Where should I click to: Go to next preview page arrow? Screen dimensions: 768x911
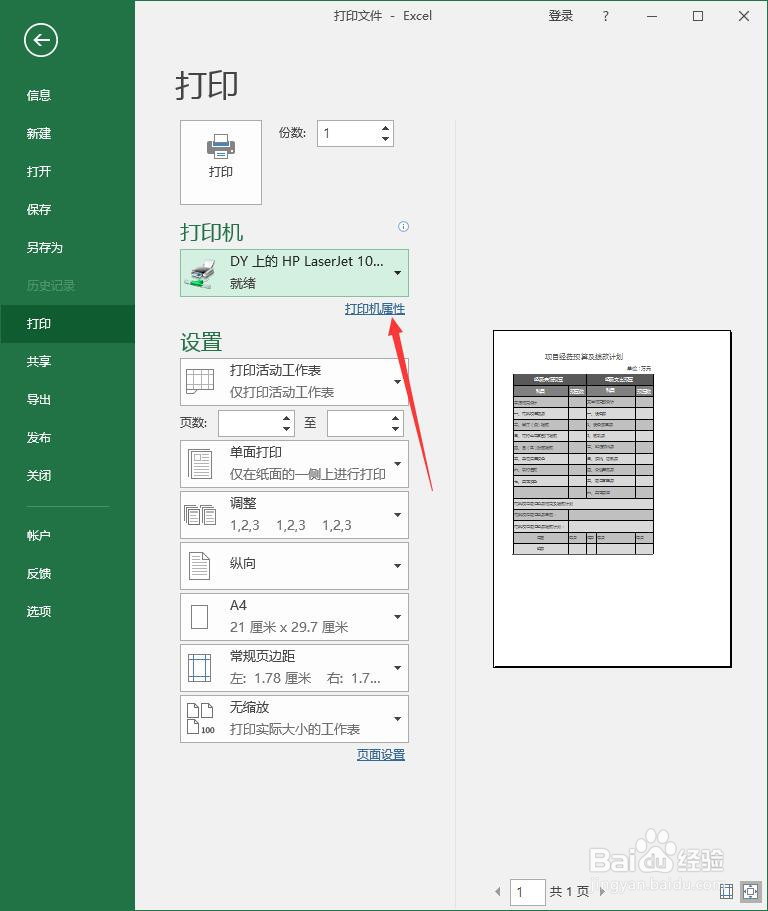pos(602,891)
